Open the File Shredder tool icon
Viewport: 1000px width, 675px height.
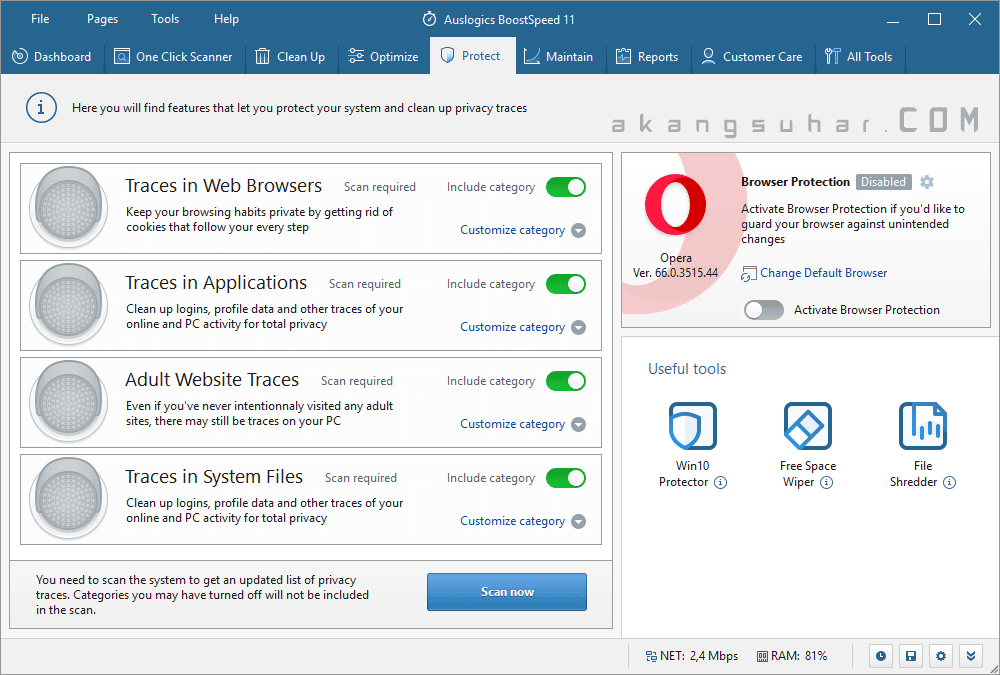pos(922,426)
